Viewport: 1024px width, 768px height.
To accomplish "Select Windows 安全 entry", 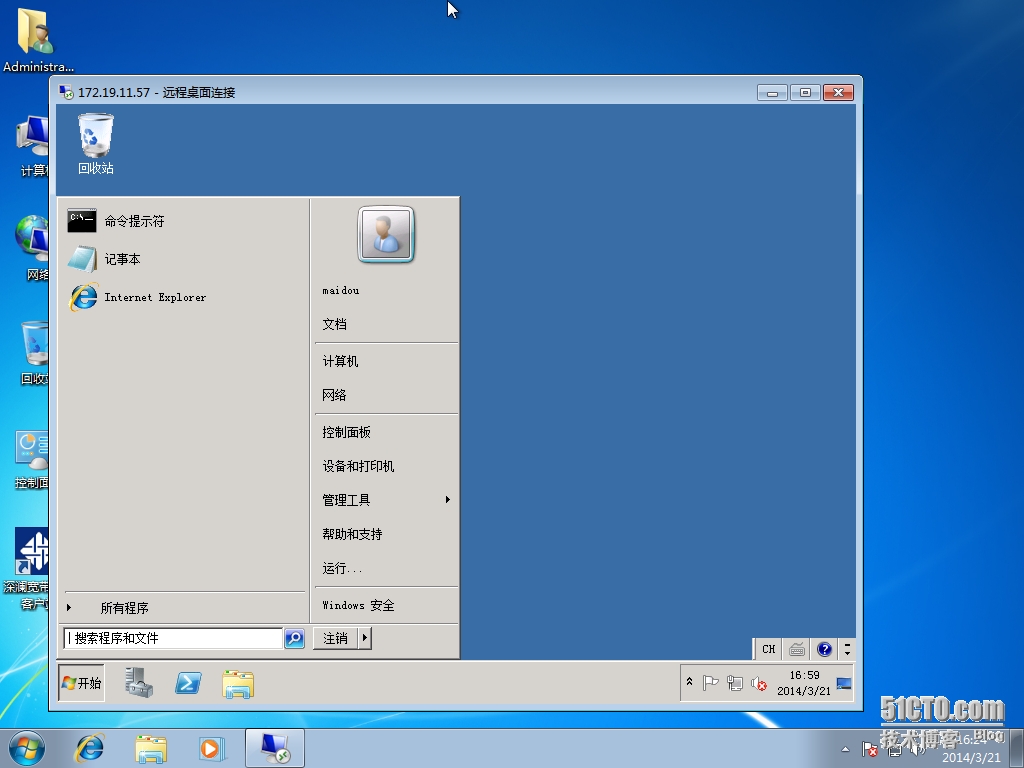I will point(358,605).
